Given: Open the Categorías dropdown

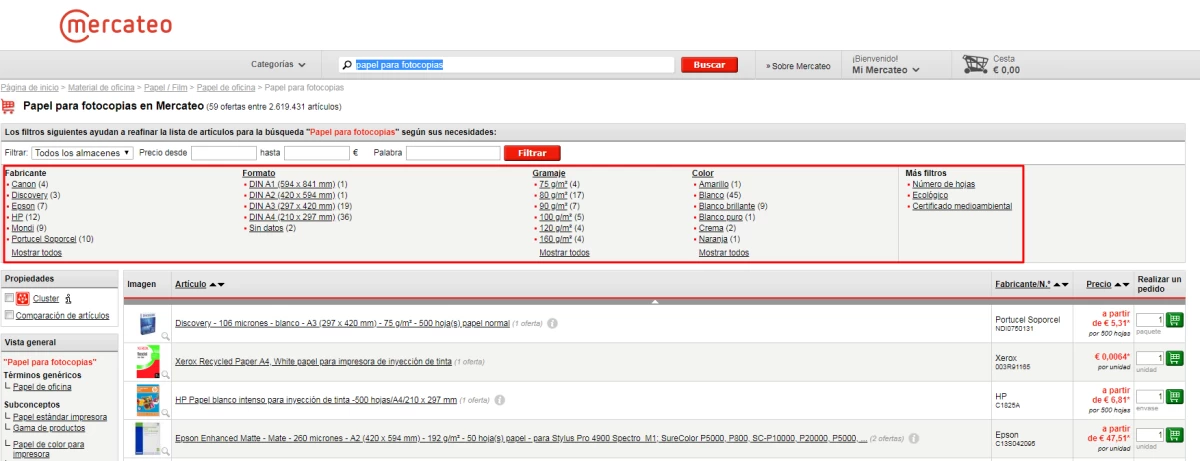Looking at the screenshot, I should [x=278, y=65].
